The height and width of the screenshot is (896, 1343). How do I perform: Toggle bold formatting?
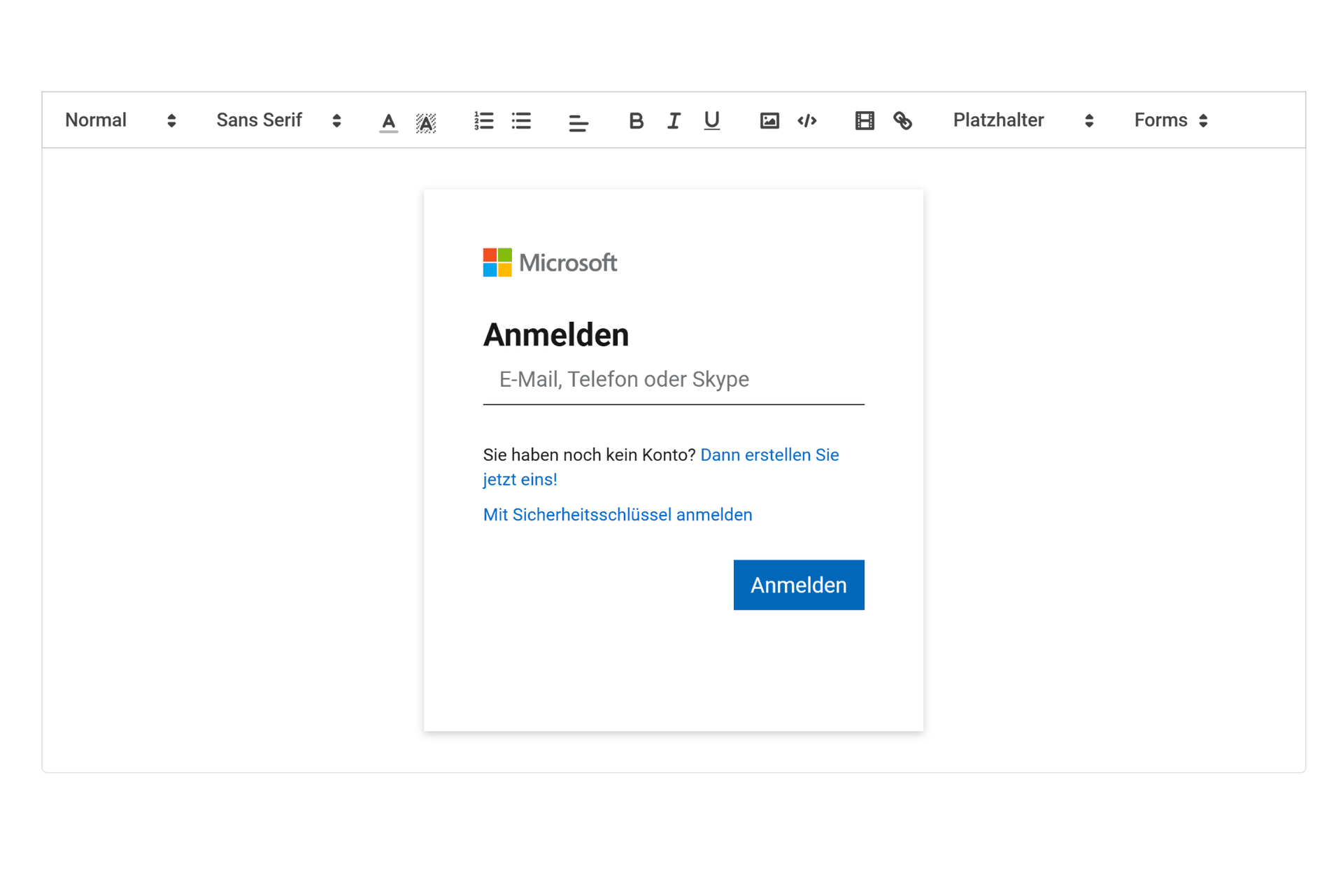(x=635, y=121)
